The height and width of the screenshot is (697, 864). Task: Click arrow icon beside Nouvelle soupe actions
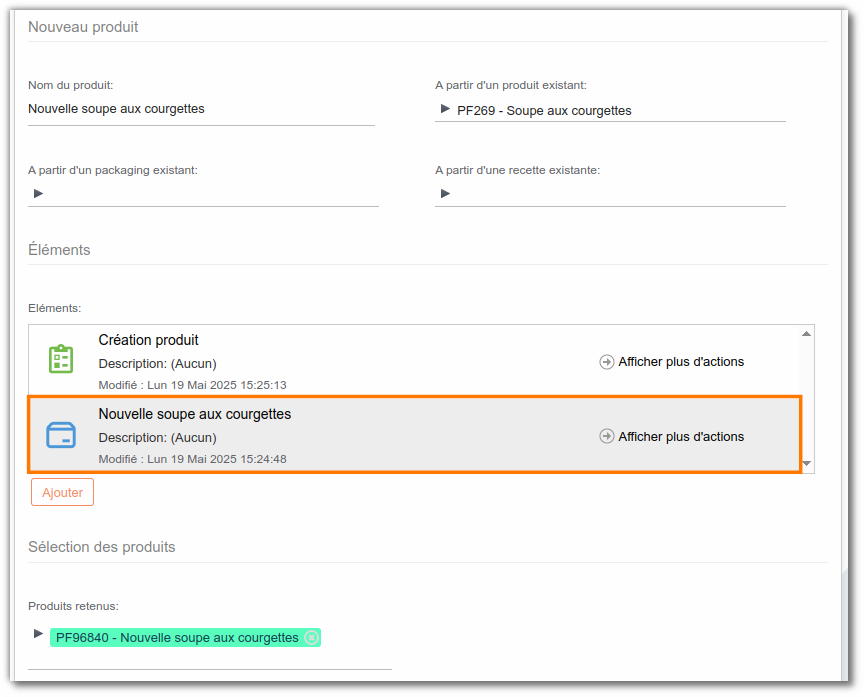607,436
